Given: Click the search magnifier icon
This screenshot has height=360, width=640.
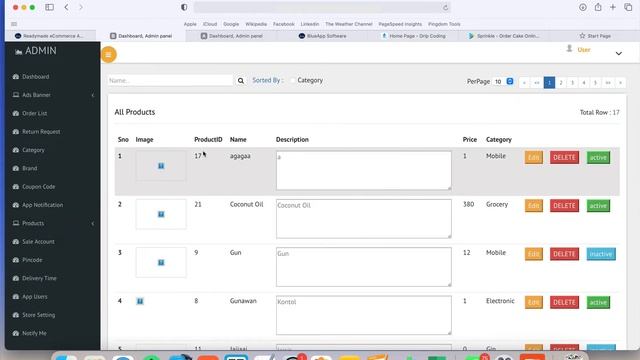Looking at the screenshot, I should pyautogui.click(x=241, y=81).
